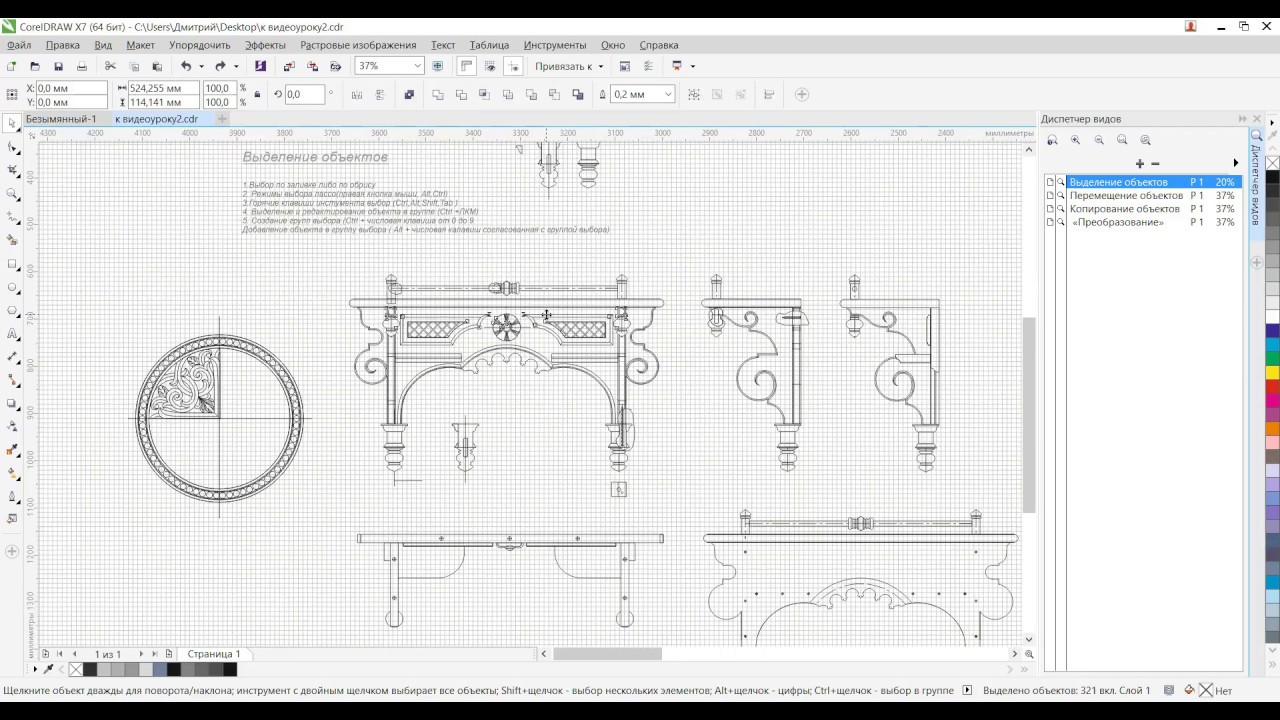Screen dimensions: 1280x720
Task: Select the Shape edit tool
Action: pyautogui.click(x=12, y=148)
